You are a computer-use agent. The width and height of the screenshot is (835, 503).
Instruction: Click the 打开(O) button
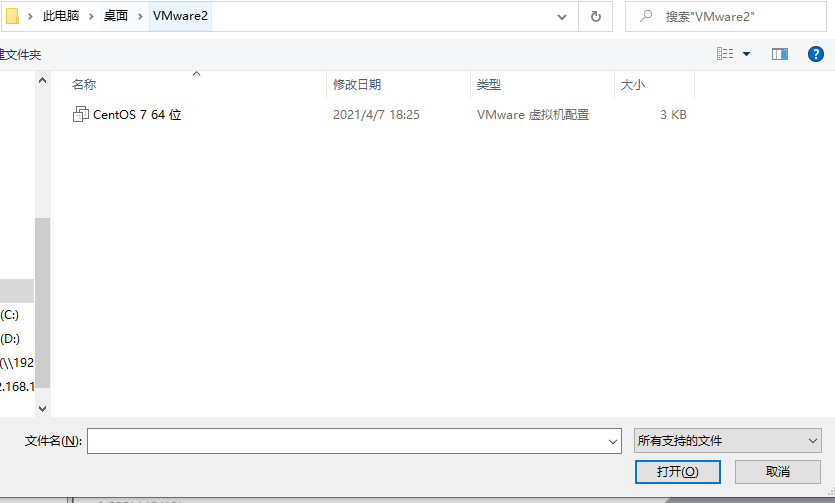(677, 472)
